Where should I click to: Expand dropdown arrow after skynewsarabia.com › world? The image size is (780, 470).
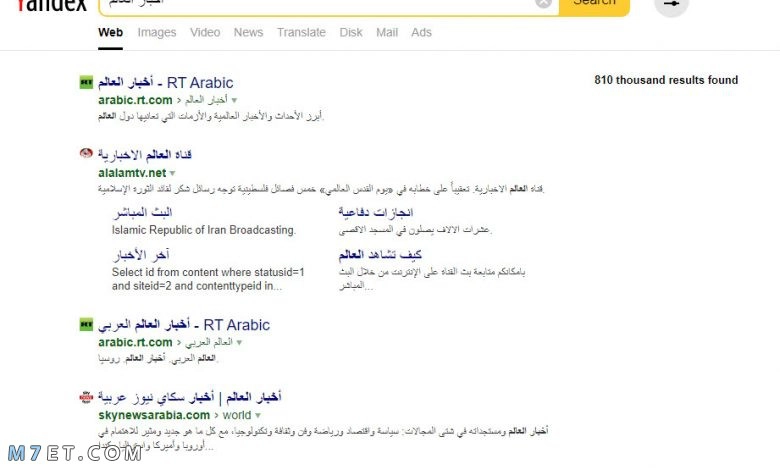tap(258, 415)
